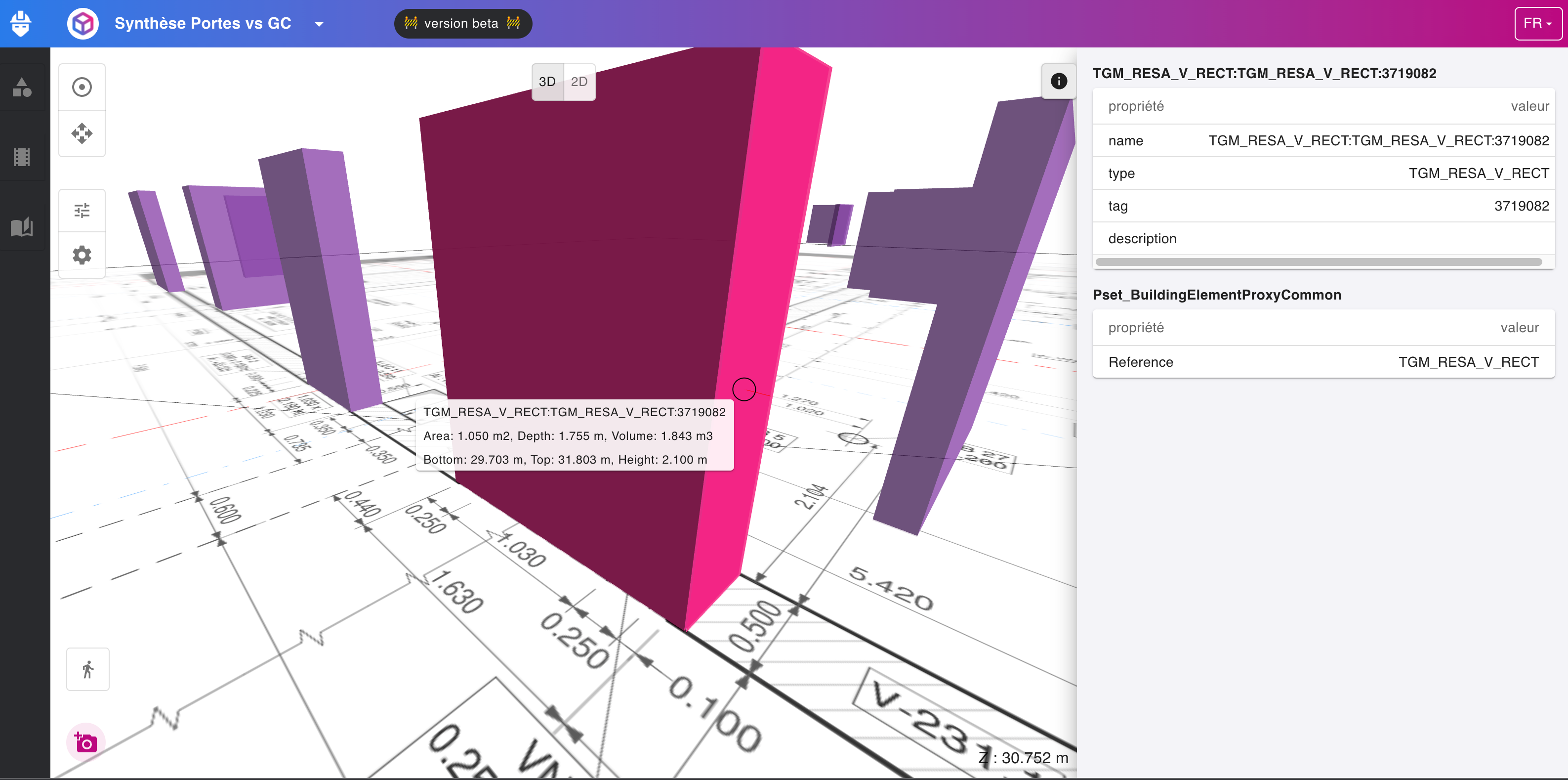
Task: Click the version beta badge
Action: point(462,24)
